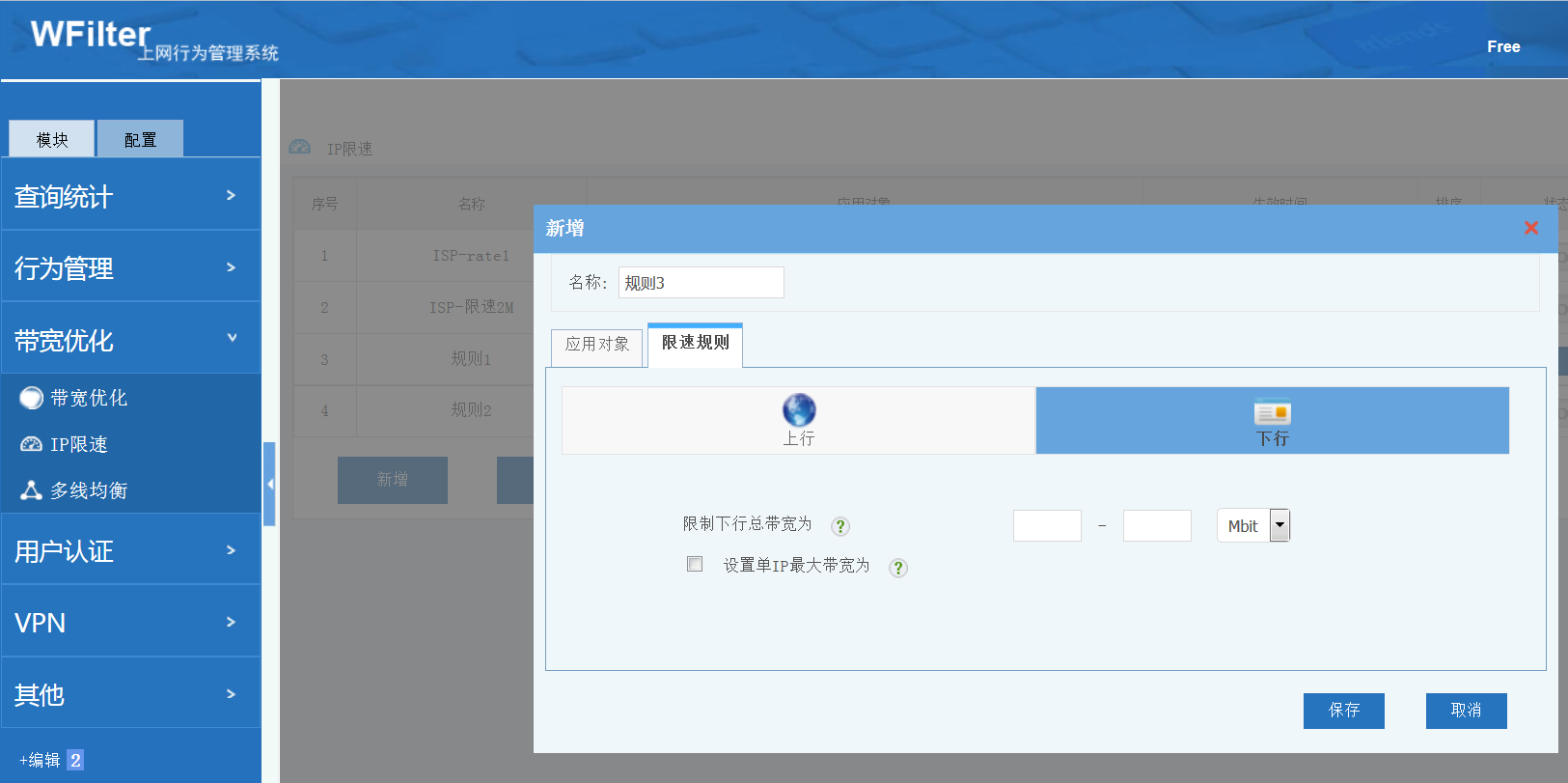
Task: Switch to the 配置 tab
Action: pyautogui.click(x=140, y=140)
